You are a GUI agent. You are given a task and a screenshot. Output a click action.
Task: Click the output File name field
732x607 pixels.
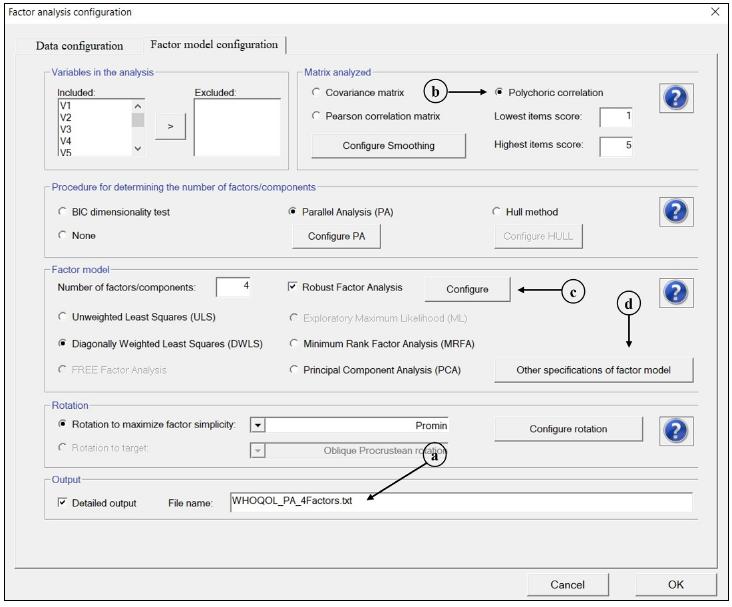[x=459, y=502]
